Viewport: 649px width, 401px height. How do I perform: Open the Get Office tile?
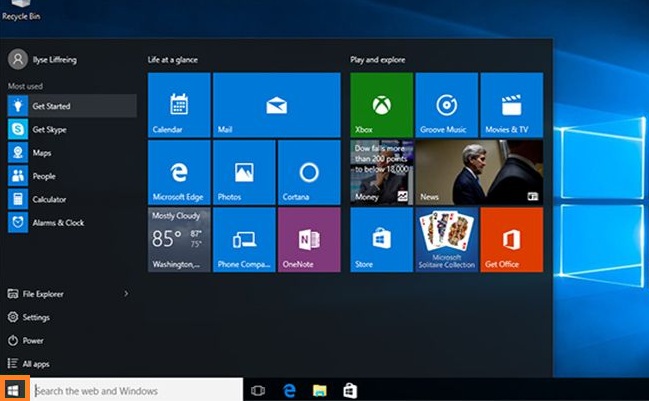coord(512,240)
